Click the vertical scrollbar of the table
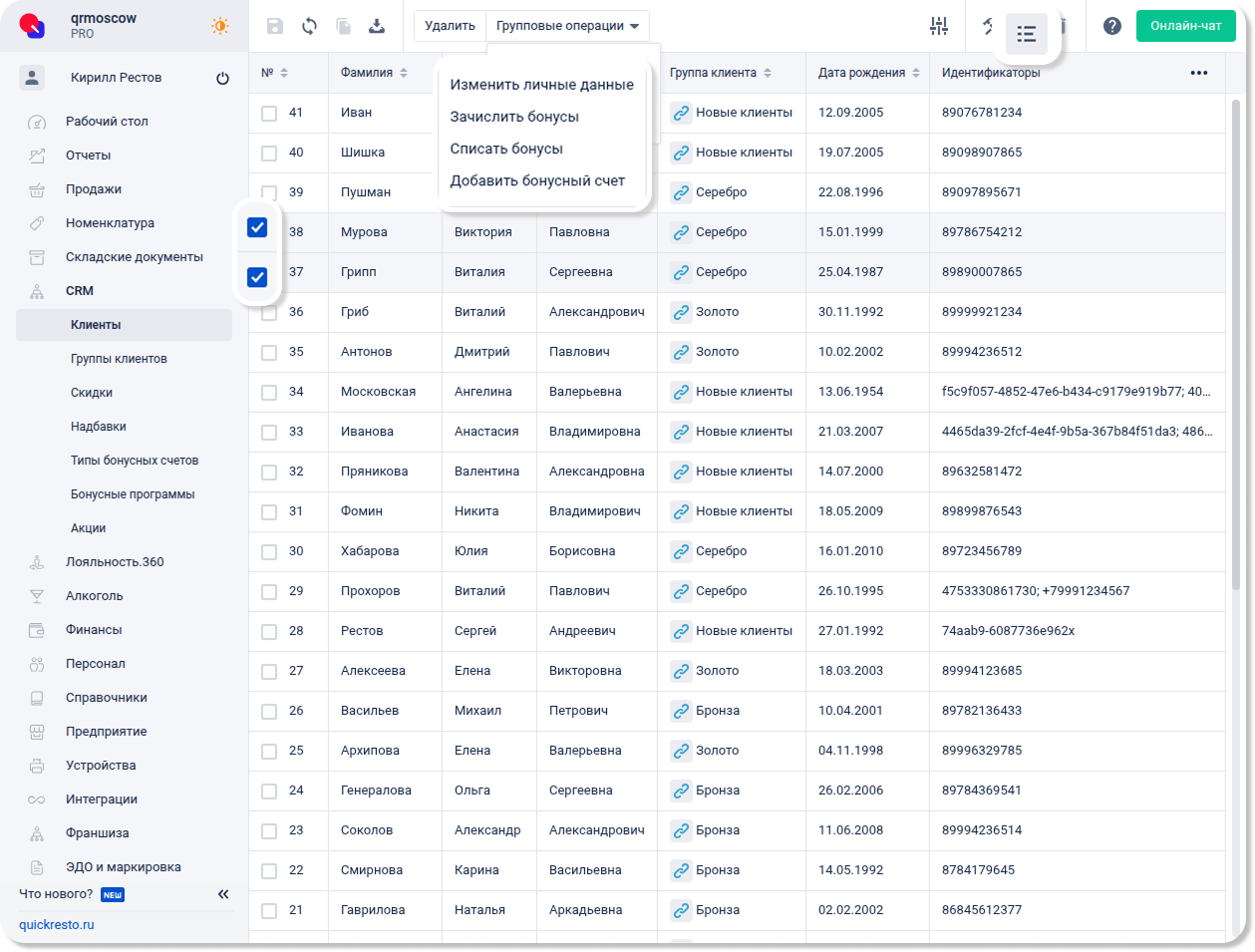Screen dimensions: 1255x952 point(1236,349)
